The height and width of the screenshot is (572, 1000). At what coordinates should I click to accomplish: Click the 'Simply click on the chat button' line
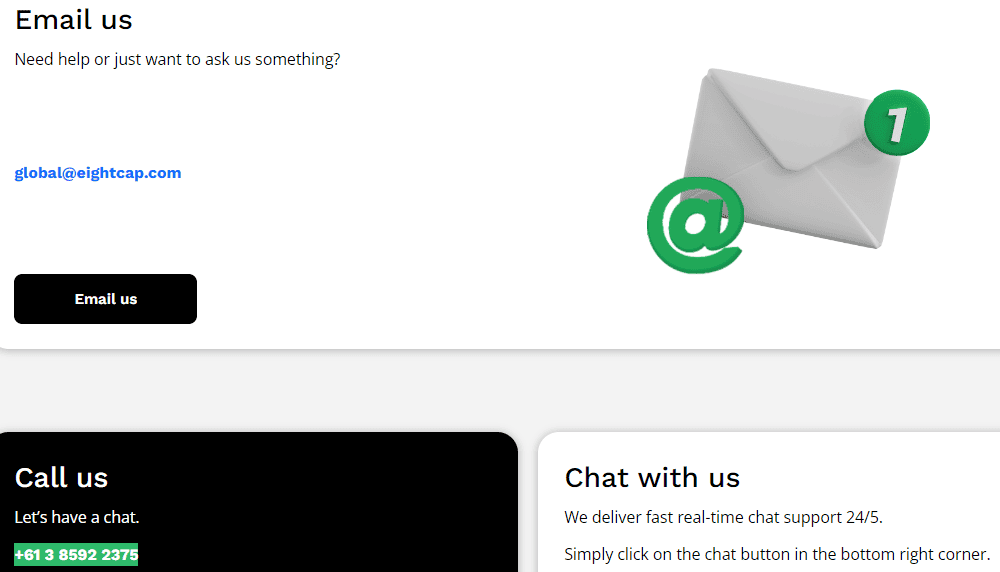[x=777, y=554]
